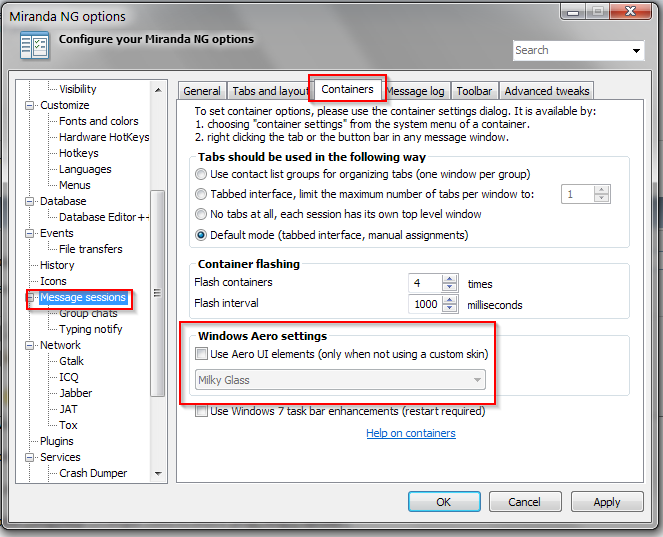Viewport: 663px width, 537px height.
Task: Select Menus tree item
Action: point(75,185)
